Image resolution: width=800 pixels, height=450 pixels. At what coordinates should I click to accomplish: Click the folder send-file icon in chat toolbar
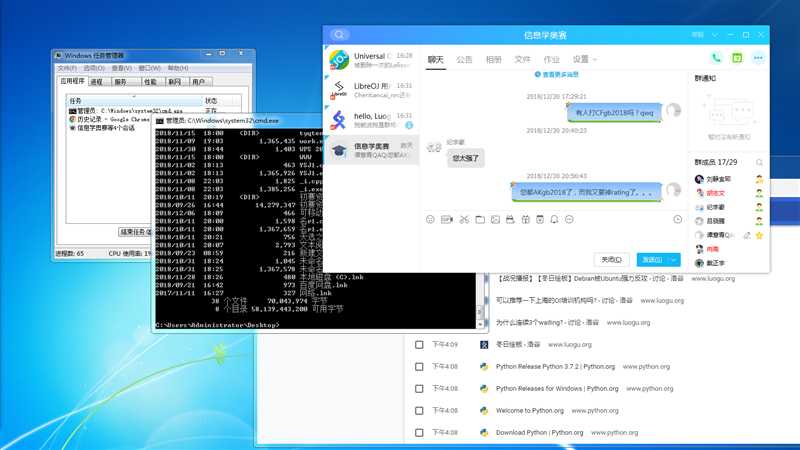[480, 219]
